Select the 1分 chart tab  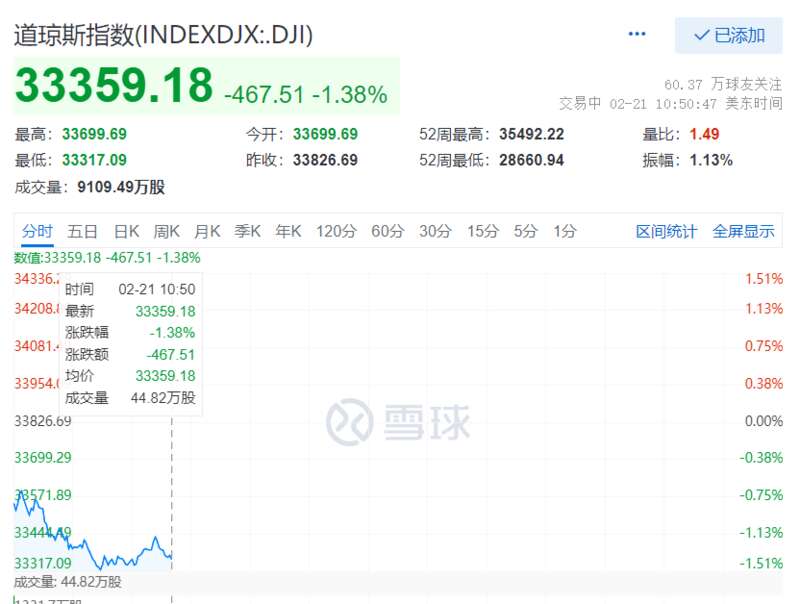(565, 232)
